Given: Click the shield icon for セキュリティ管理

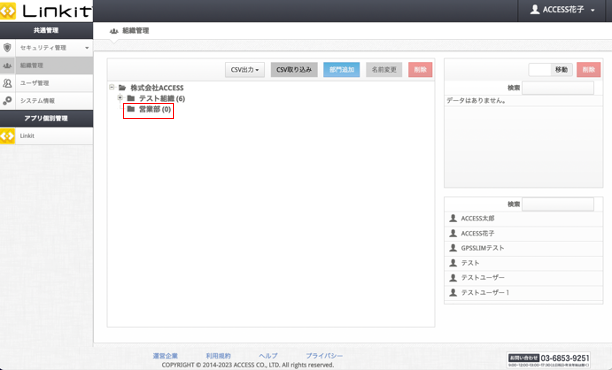Looking at the screenshot, I should click(x=7, y=48).
